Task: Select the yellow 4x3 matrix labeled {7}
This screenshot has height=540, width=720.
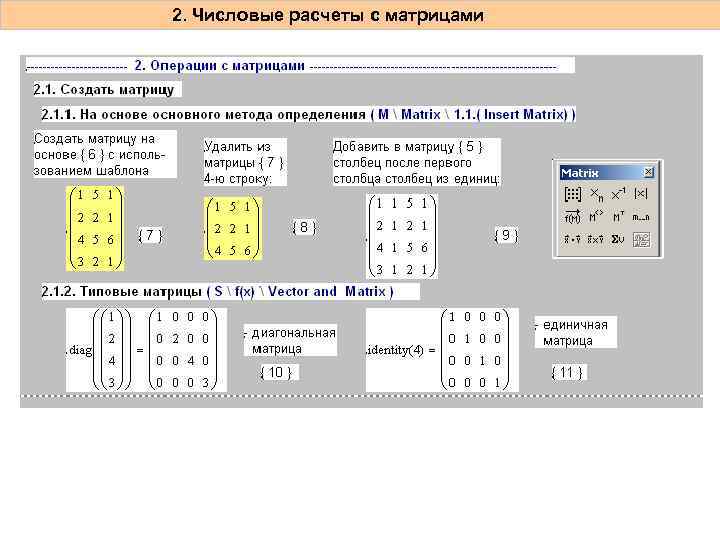Action: click(96, 228)
